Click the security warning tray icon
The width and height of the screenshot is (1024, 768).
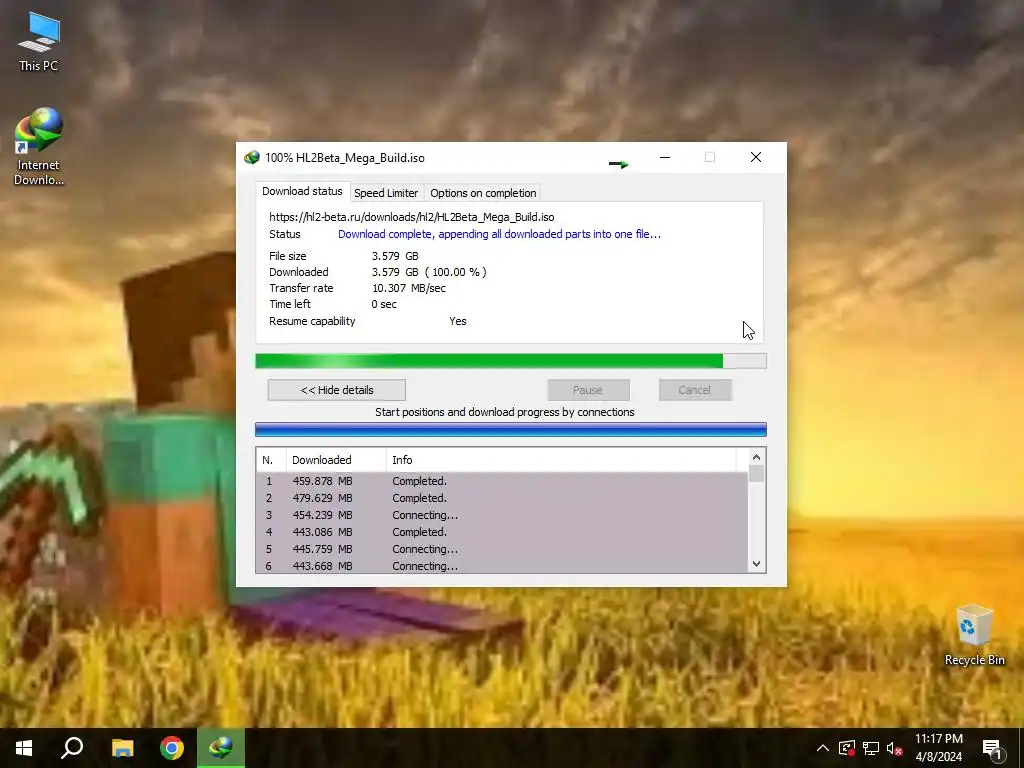tap(847, 748)
